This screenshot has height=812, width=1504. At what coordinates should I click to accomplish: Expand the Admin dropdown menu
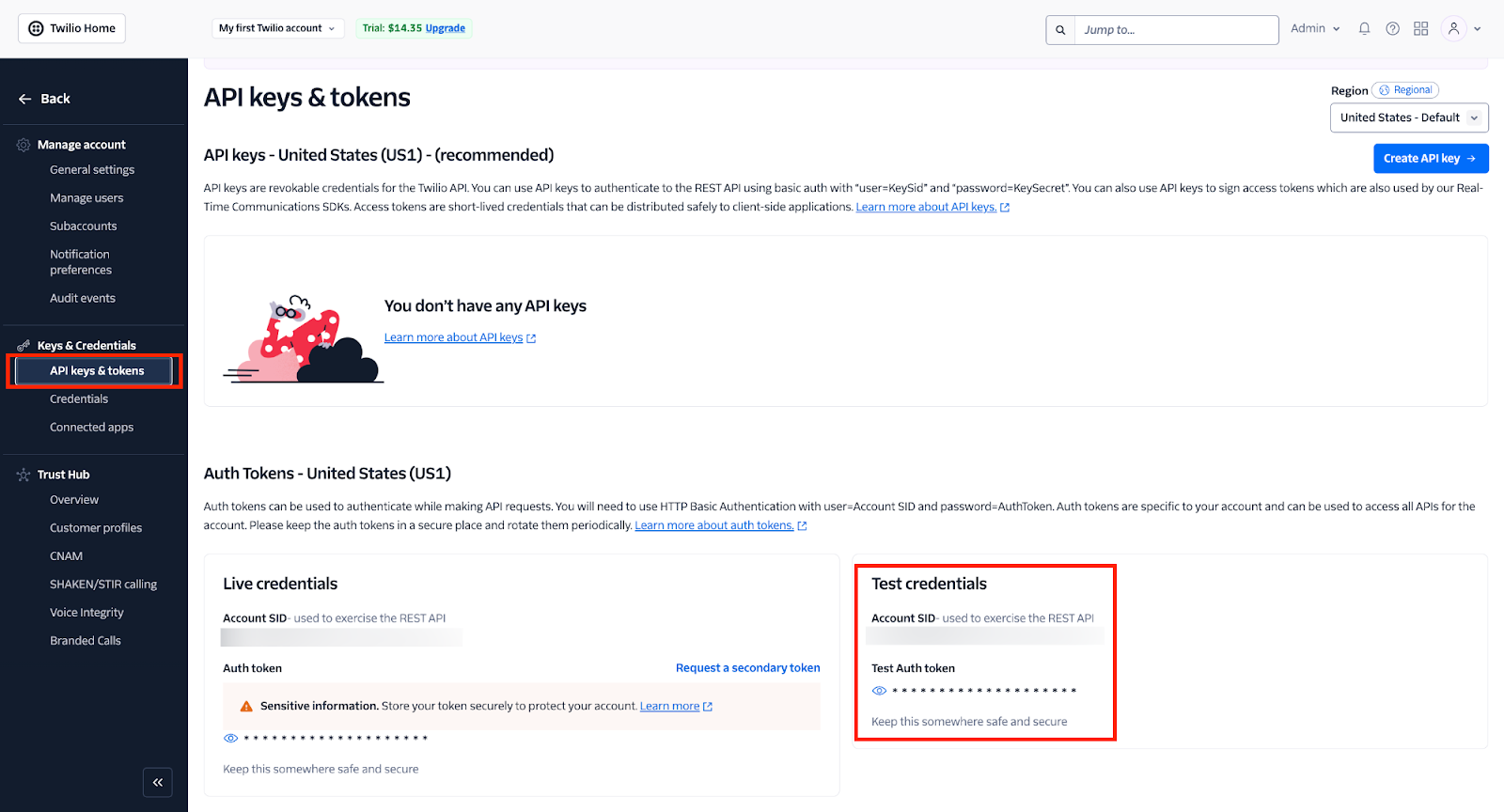coord(1315,29)
